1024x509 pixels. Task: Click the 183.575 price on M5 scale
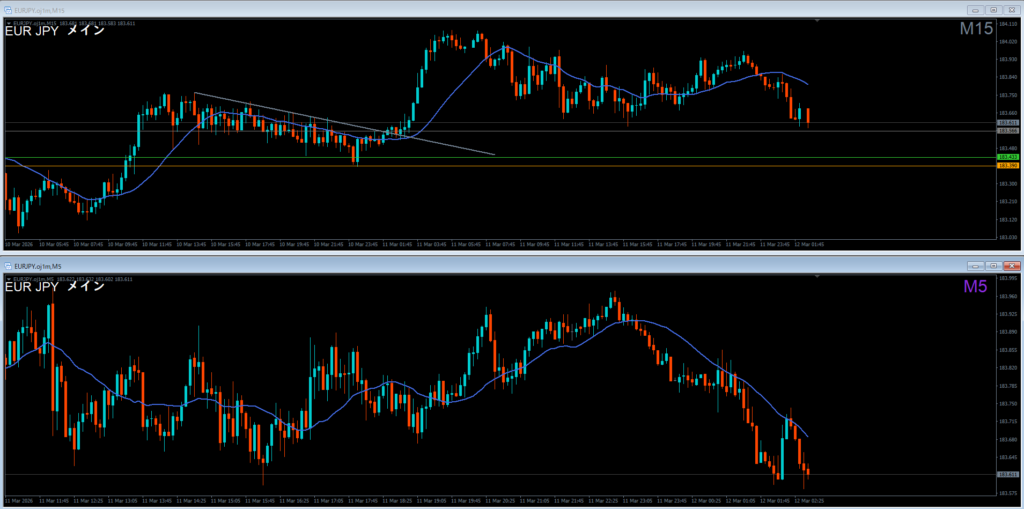click(1008, 493)
